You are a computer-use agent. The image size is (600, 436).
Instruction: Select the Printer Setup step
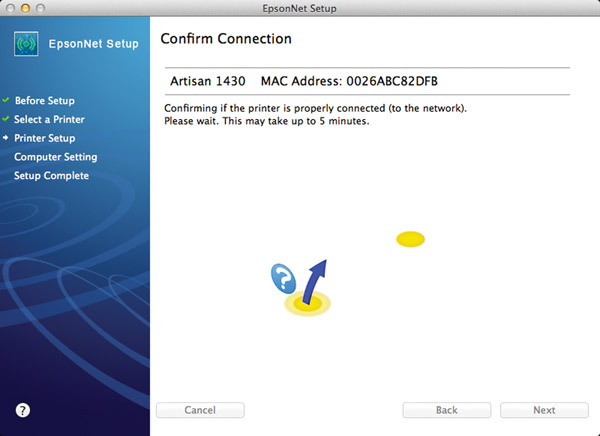point(45,138)
